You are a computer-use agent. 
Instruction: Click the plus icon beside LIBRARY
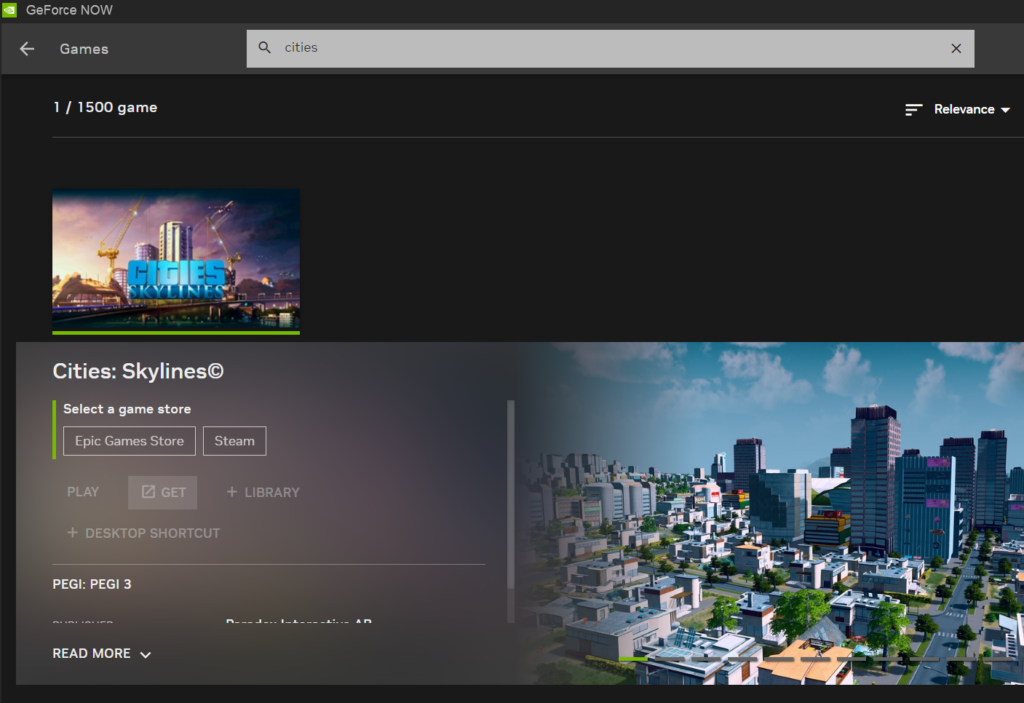click(232, 492)
